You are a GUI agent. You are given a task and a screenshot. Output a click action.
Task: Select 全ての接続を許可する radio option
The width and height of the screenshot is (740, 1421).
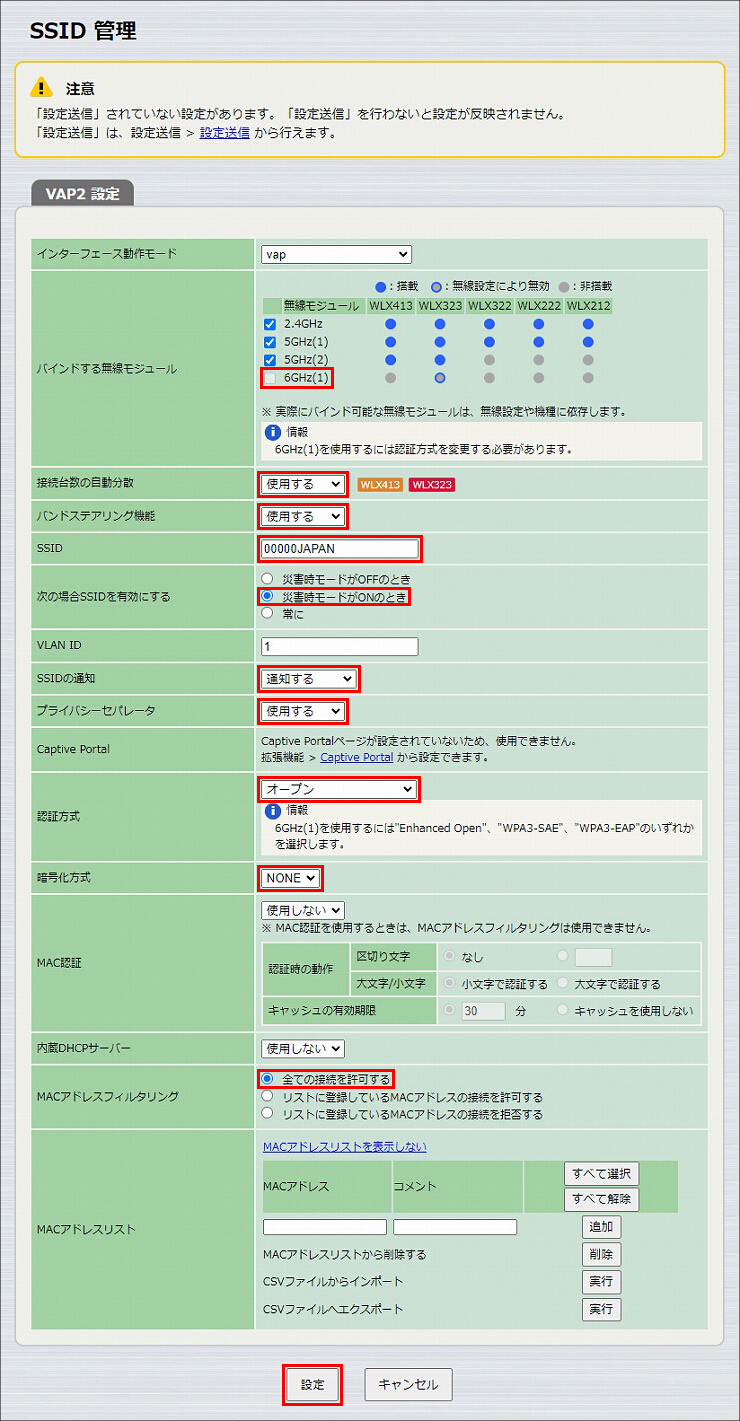267,1079
